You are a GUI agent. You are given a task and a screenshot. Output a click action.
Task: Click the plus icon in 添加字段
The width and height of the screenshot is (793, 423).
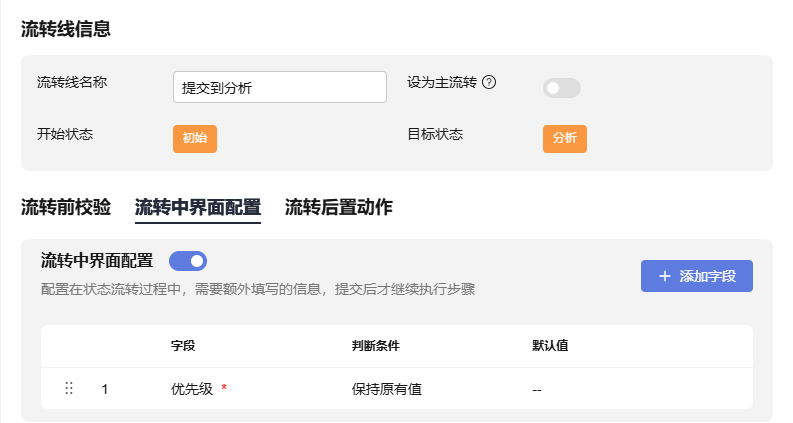pos(665,276)
